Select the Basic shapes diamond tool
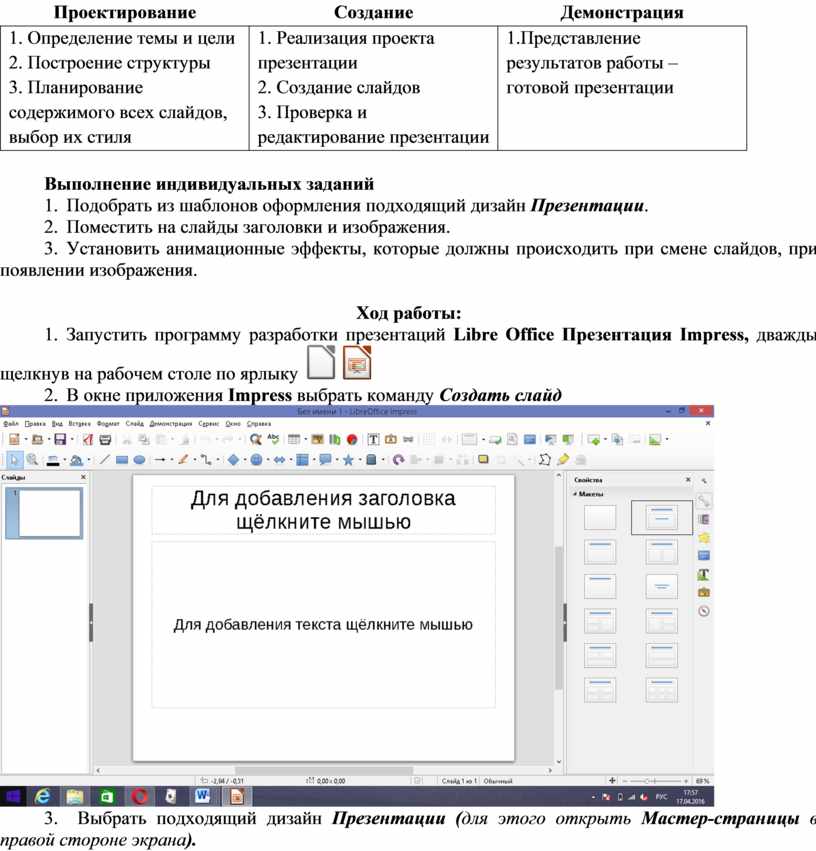The height and width of the screenshot is (851, 816). [x=233, y=460]
